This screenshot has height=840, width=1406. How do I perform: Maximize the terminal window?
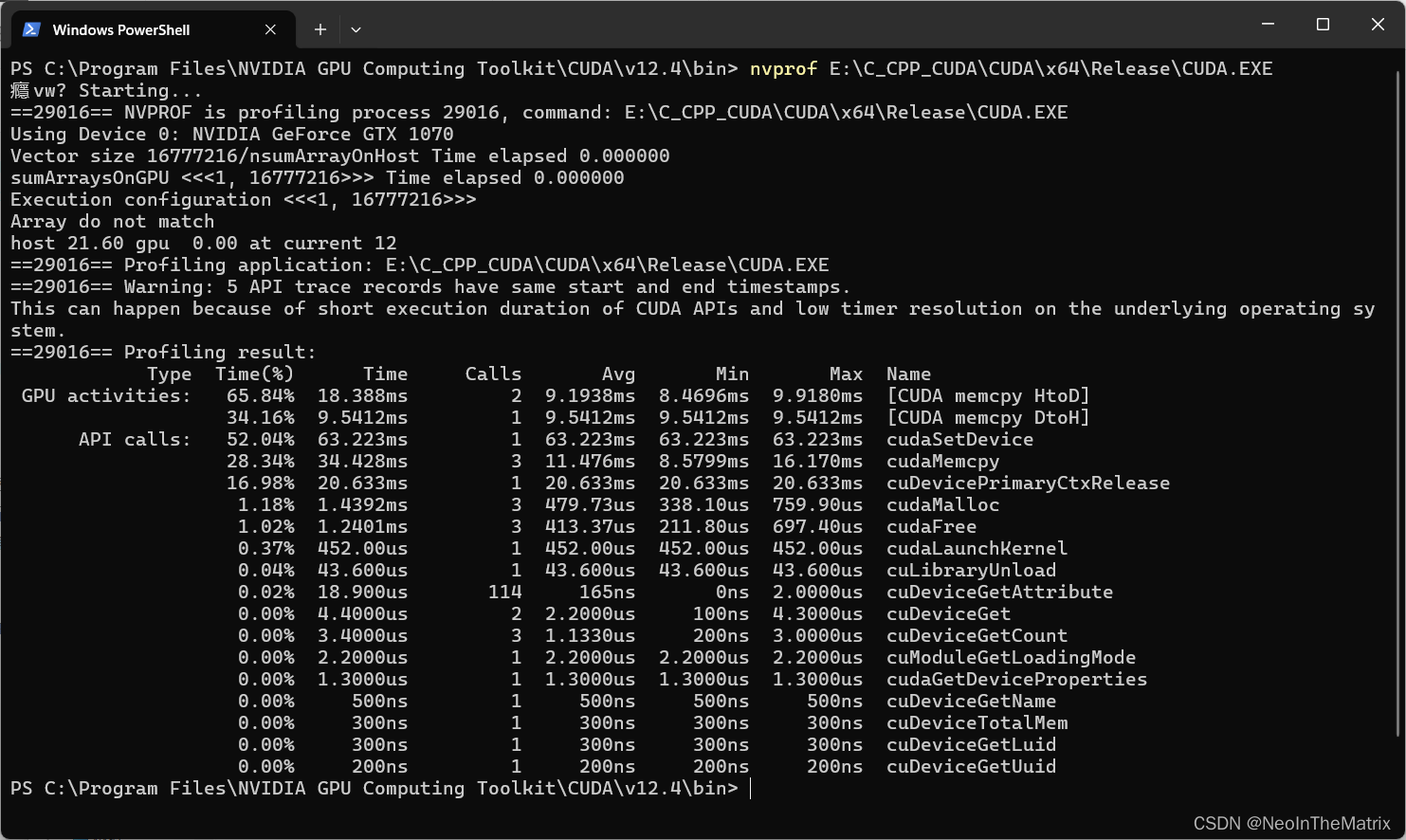[1323, 24]
